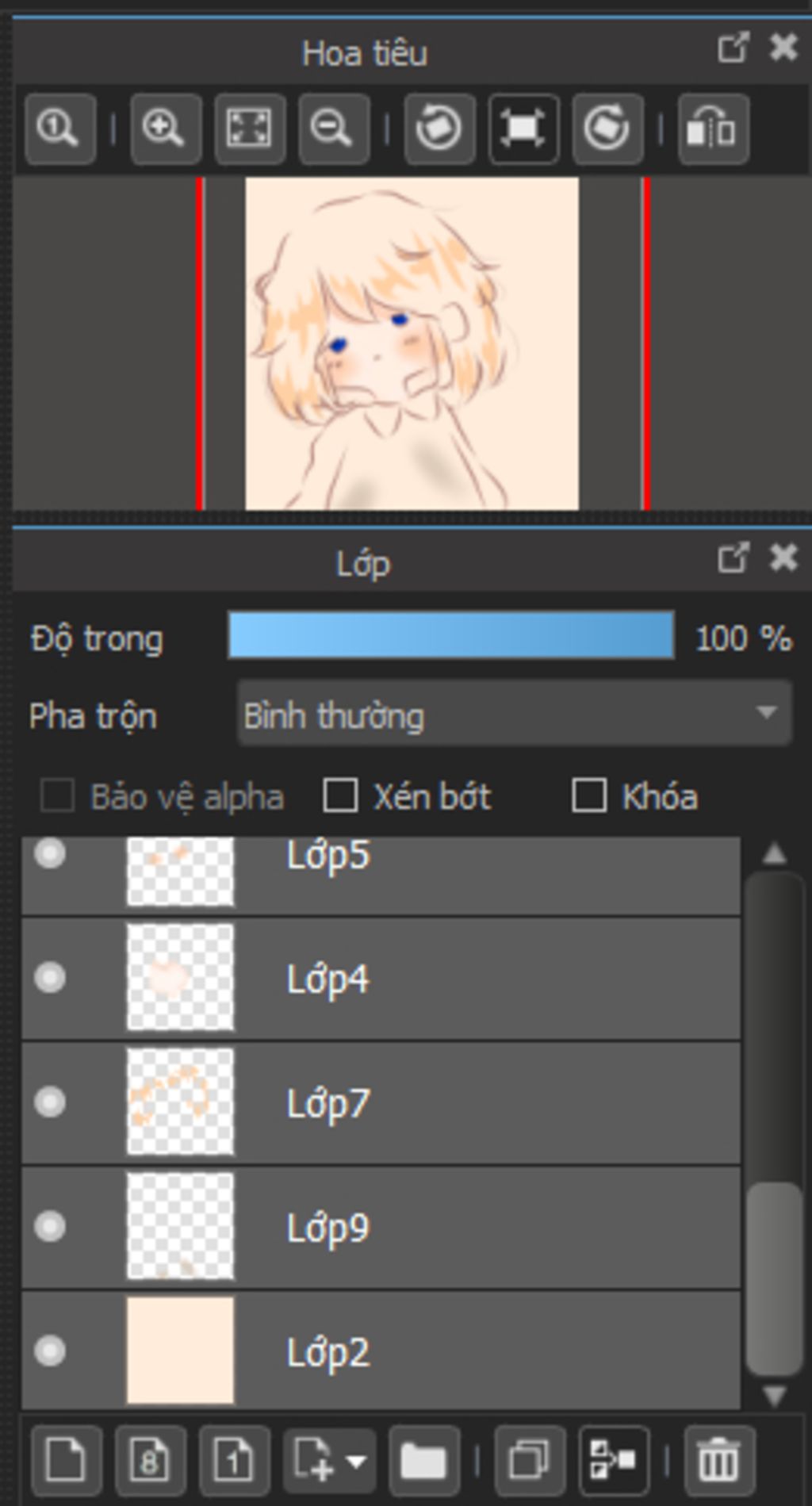Flip canvas horizontally in navigator
812x1506 pixels.
(712, 128)
